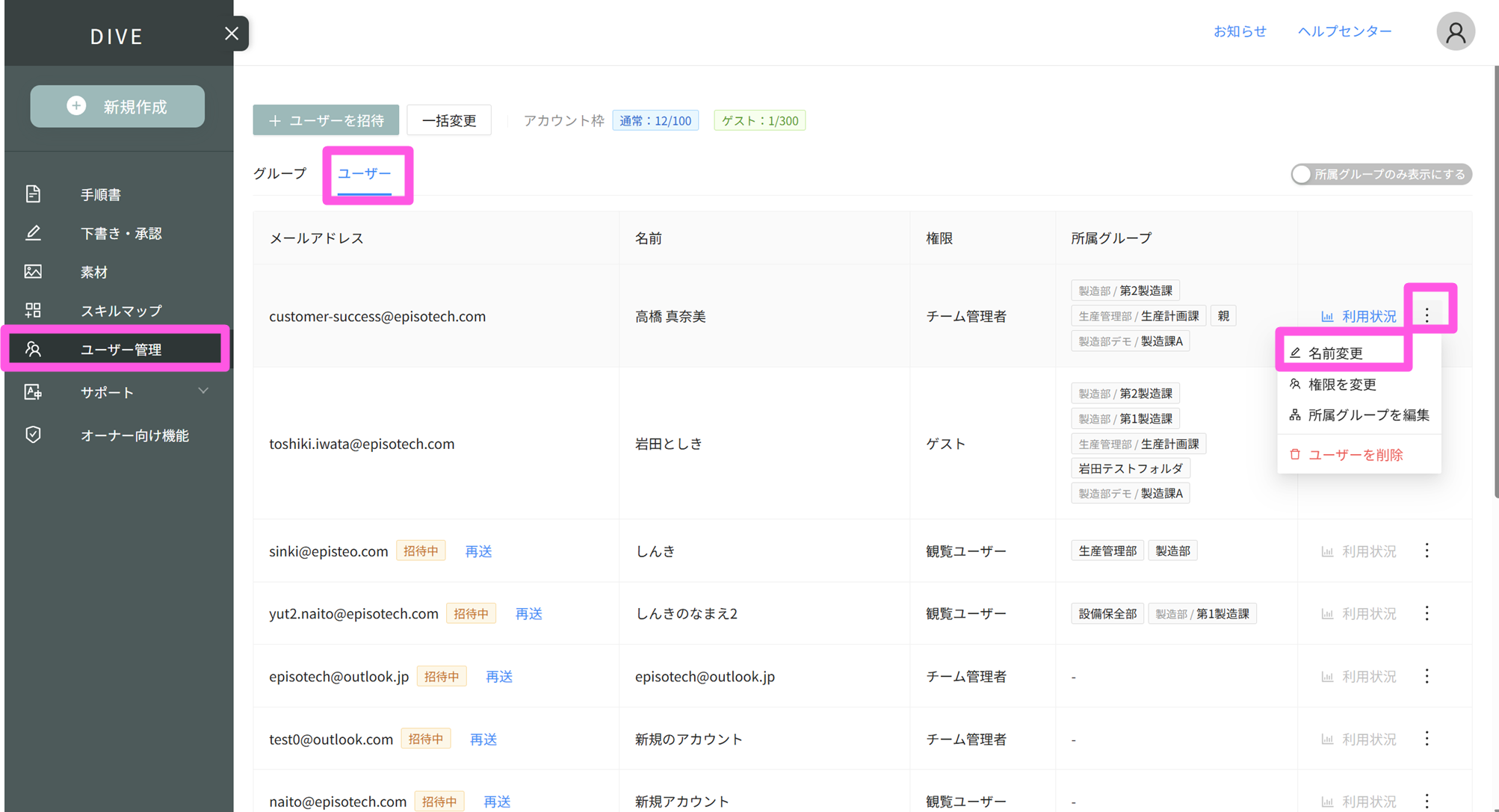The height and width of the screenshot is (812, 1499).
Task: Click 再送 link for episotech@outlook.jp
Action: pos(498,676)
